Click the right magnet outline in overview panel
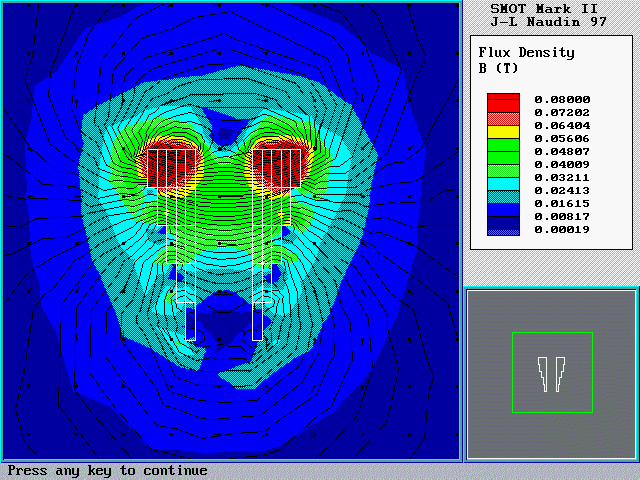Screen dimensions: 640x480 560,374
